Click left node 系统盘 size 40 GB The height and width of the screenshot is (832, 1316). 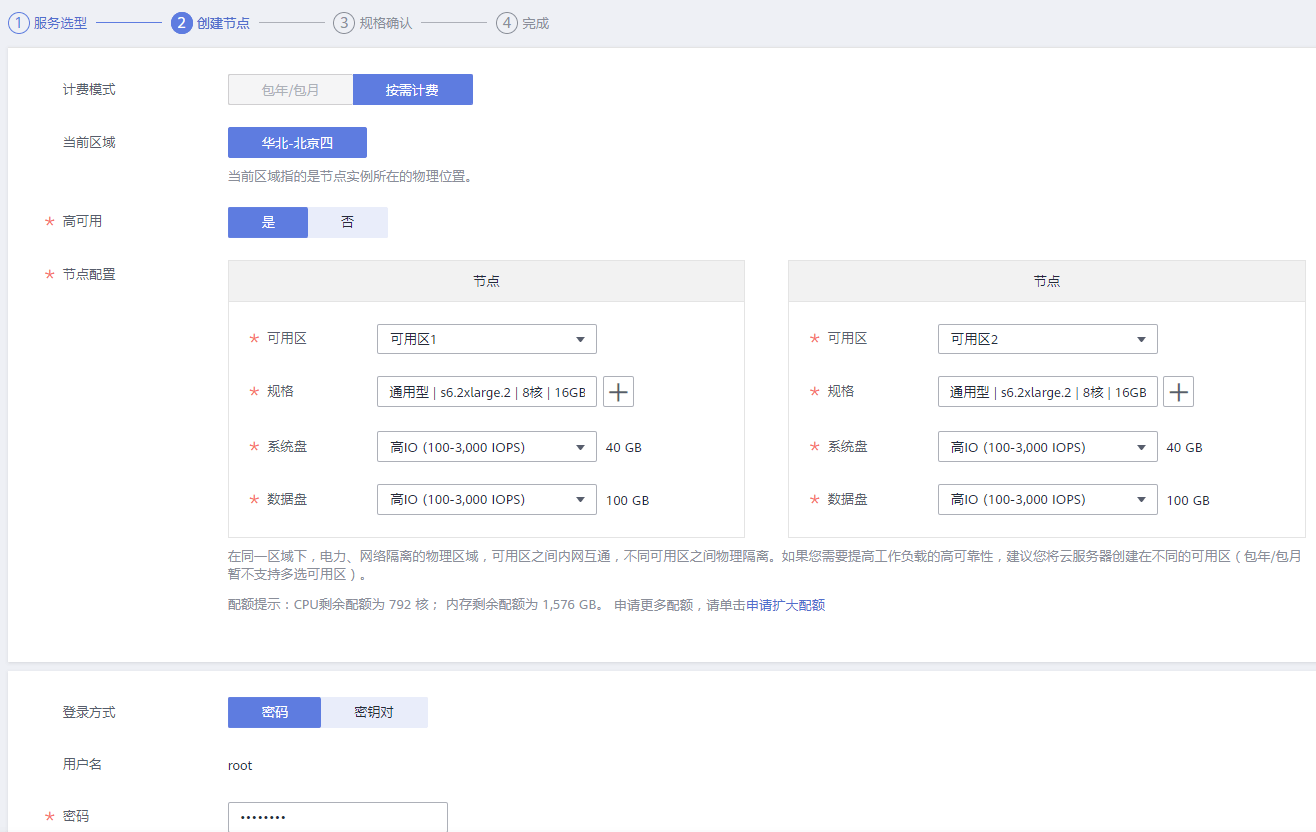point(624,448)
